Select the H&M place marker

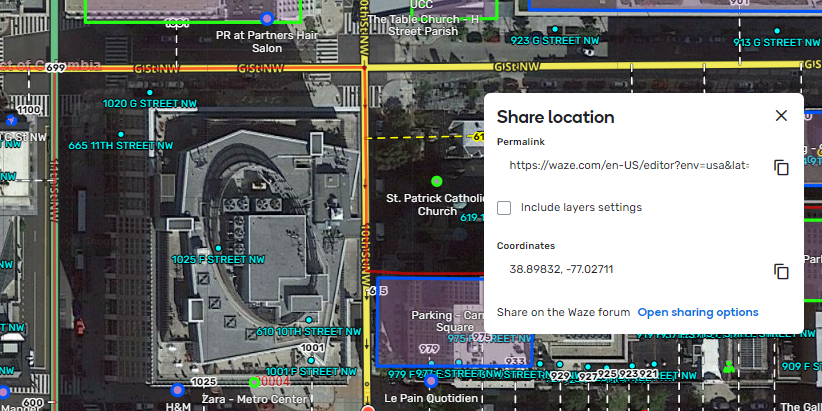point(177,390)
